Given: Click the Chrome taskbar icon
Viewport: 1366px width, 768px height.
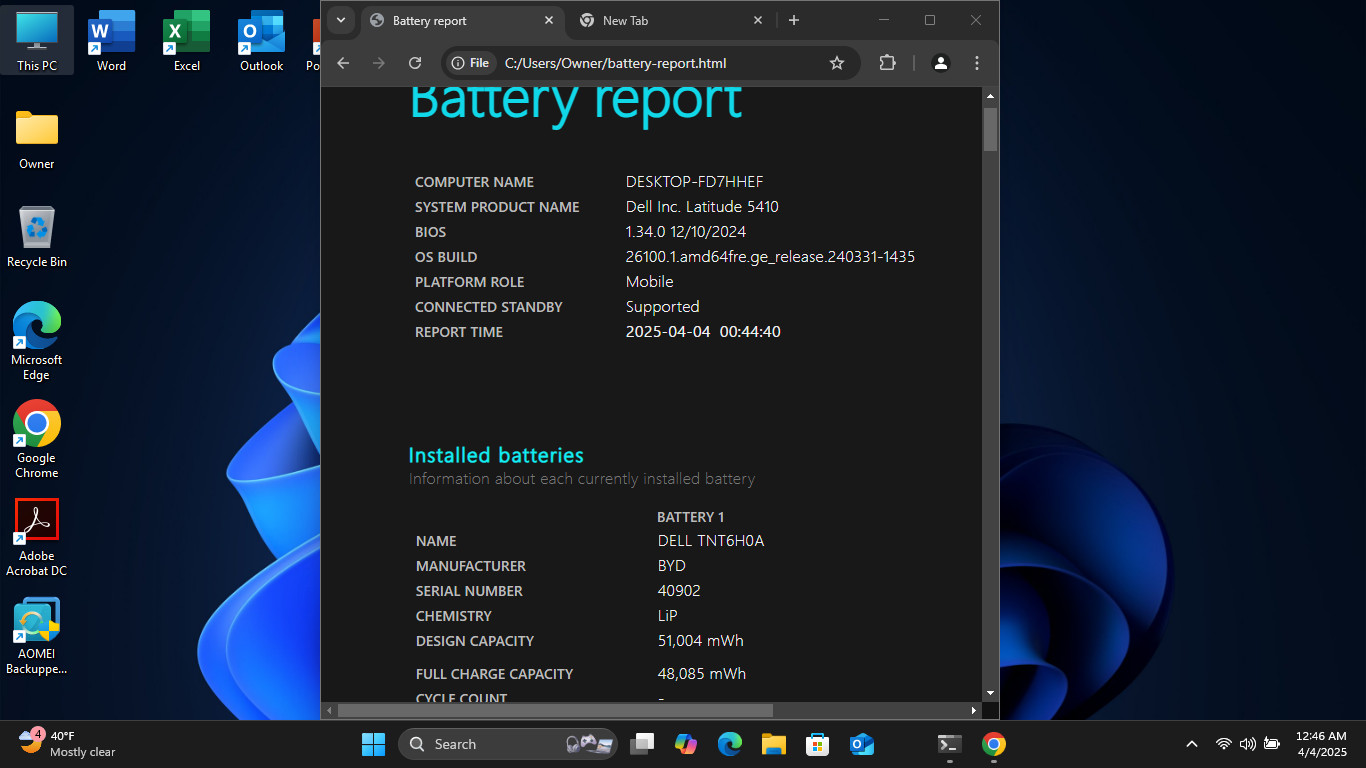Looking at the screenshot, I should [x=993, y=744].
